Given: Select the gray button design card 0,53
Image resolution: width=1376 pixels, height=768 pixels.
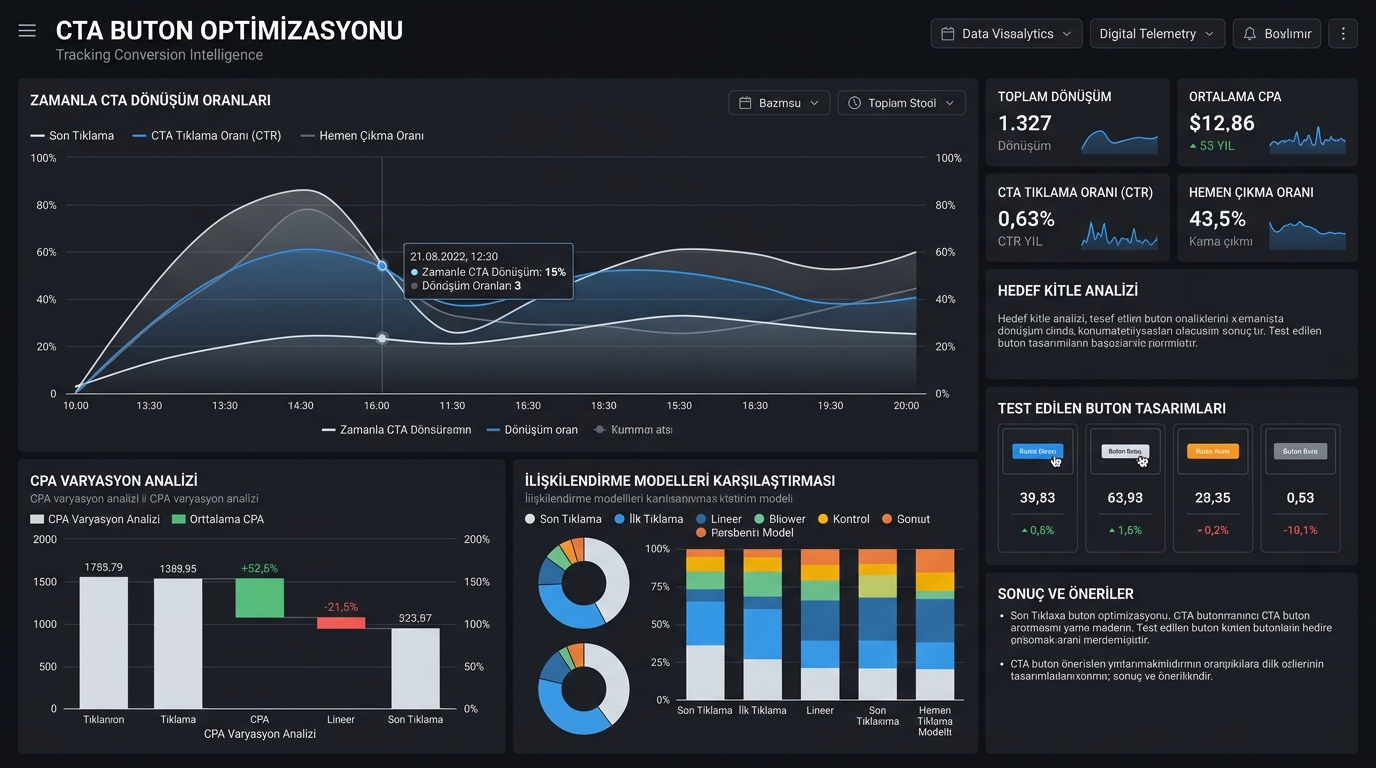Looking at the screenshot, I should point(1300,488).
